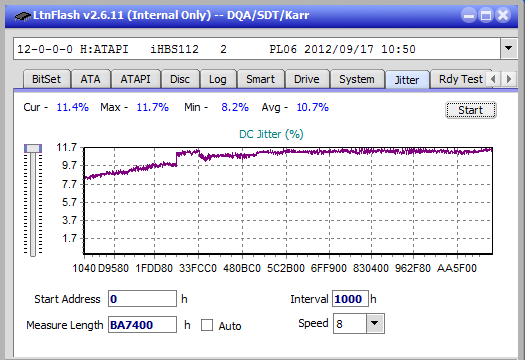Switch to the ATA tab

[x=91, y=79]
